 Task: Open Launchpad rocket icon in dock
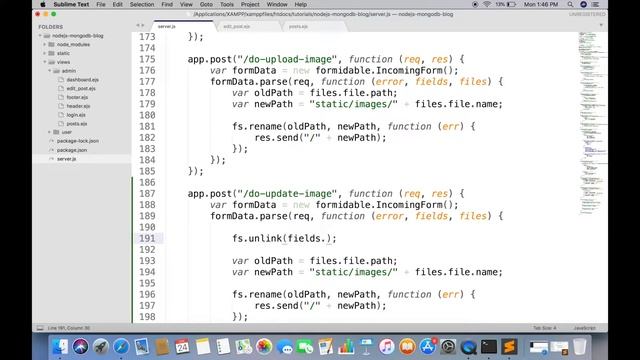click(x=101, y=347)
